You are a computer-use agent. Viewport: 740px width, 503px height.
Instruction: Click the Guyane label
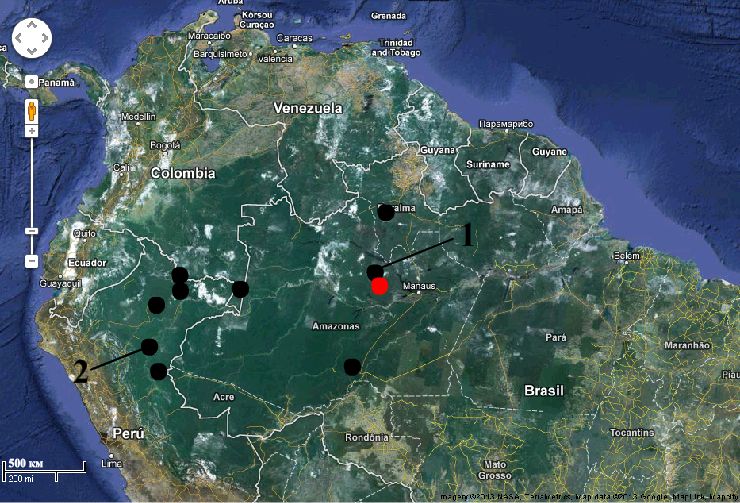pyautogui.click(x=549, y=152)
